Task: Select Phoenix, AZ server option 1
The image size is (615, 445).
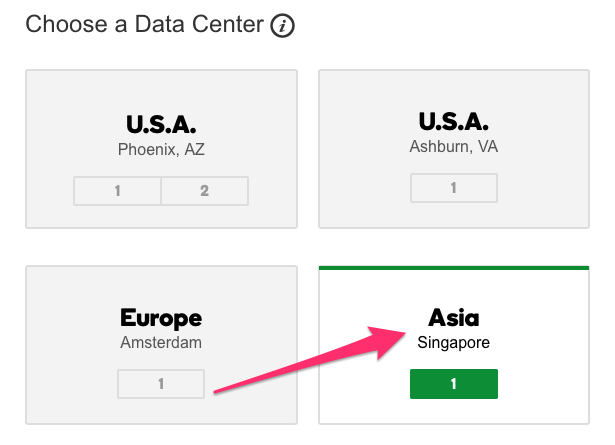Action: tap(117, 191)
